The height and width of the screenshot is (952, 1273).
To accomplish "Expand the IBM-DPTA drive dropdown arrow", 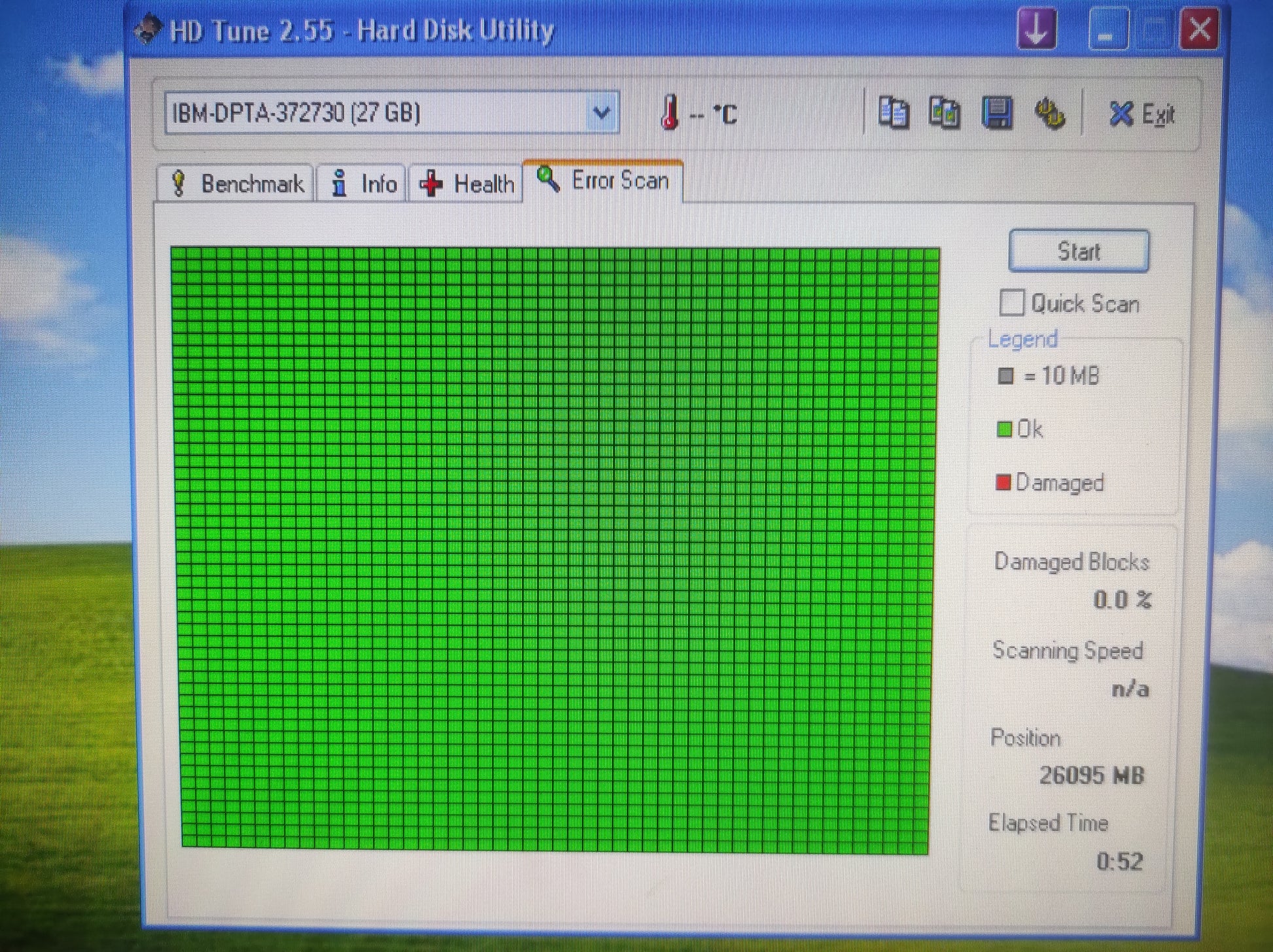I will pyautogui.click(x=601, y=113).
